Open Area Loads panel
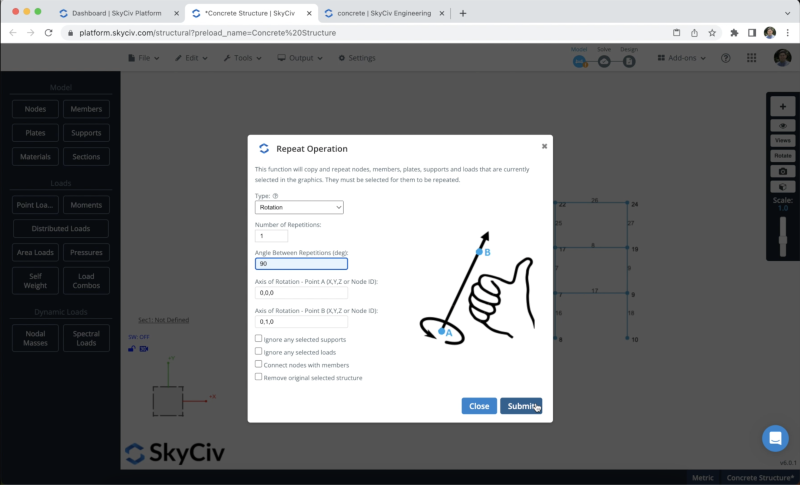The image size is (800, 485). click(35, 252)
